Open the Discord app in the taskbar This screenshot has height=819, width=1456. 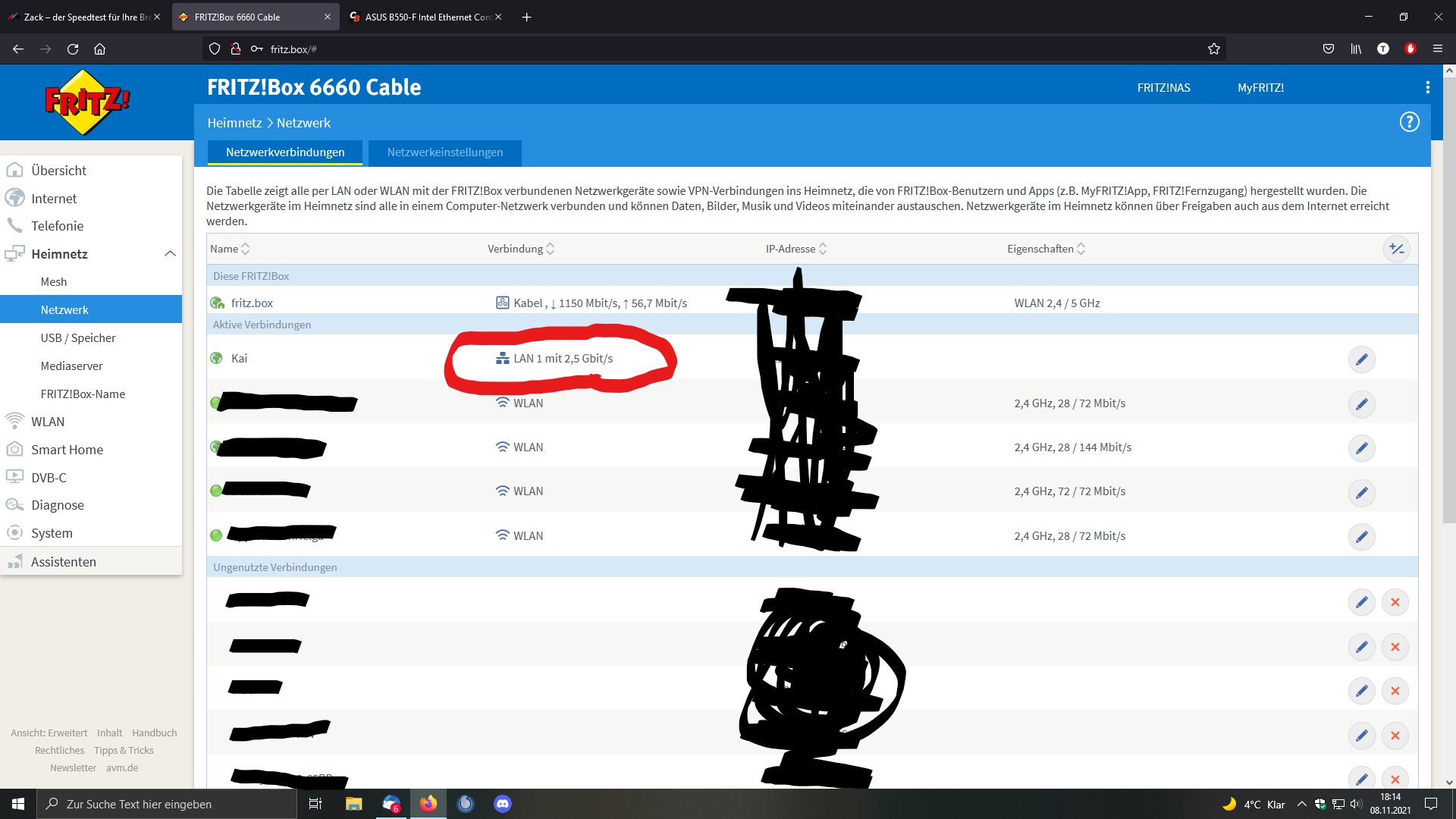[502, 804]
